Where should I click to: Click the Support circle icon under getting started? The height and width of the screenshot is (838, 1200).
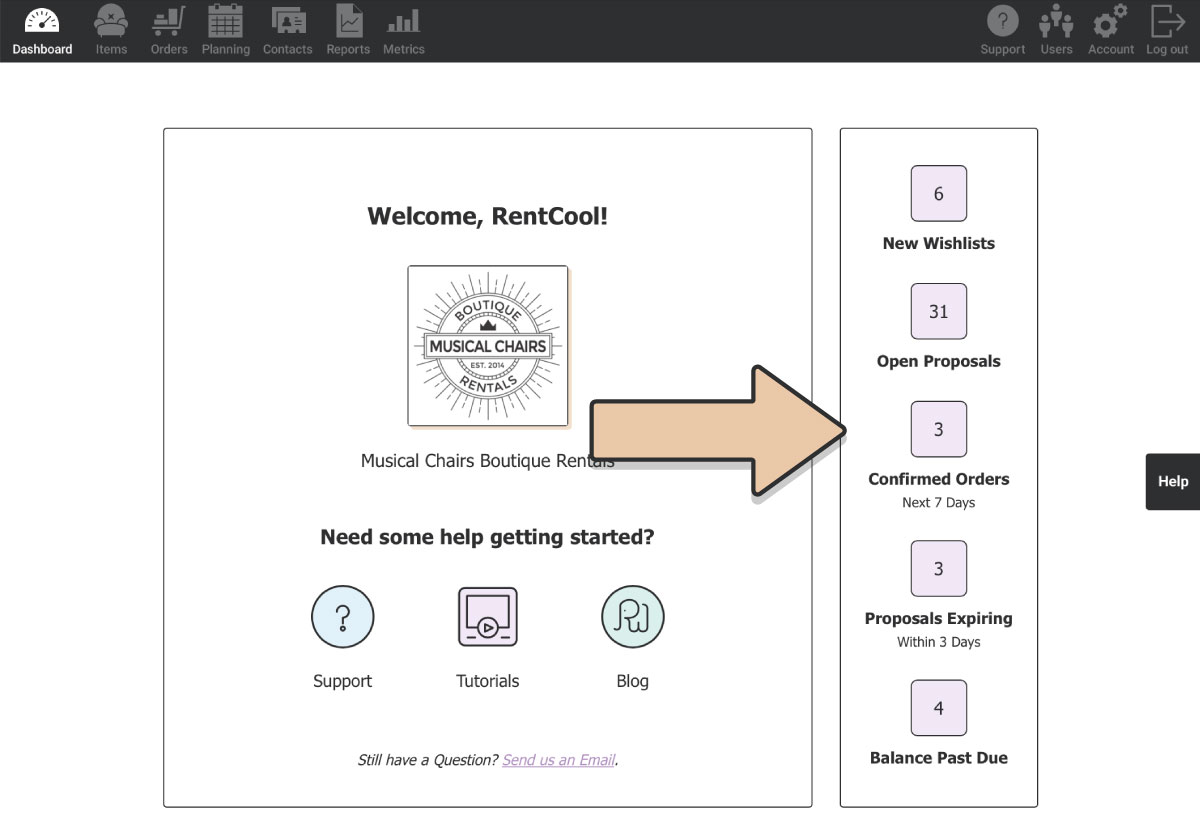click(342, 617)
